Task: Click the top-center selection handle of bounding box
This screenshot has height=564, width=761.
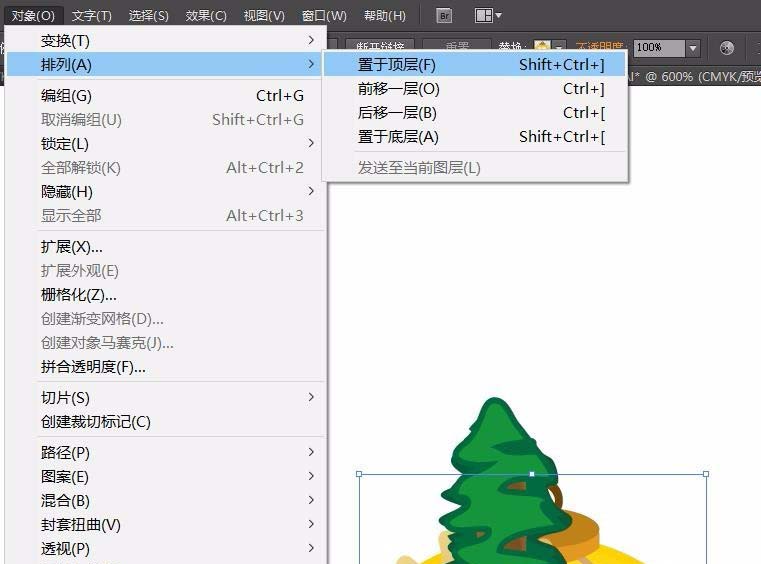Action: (532, 474)
